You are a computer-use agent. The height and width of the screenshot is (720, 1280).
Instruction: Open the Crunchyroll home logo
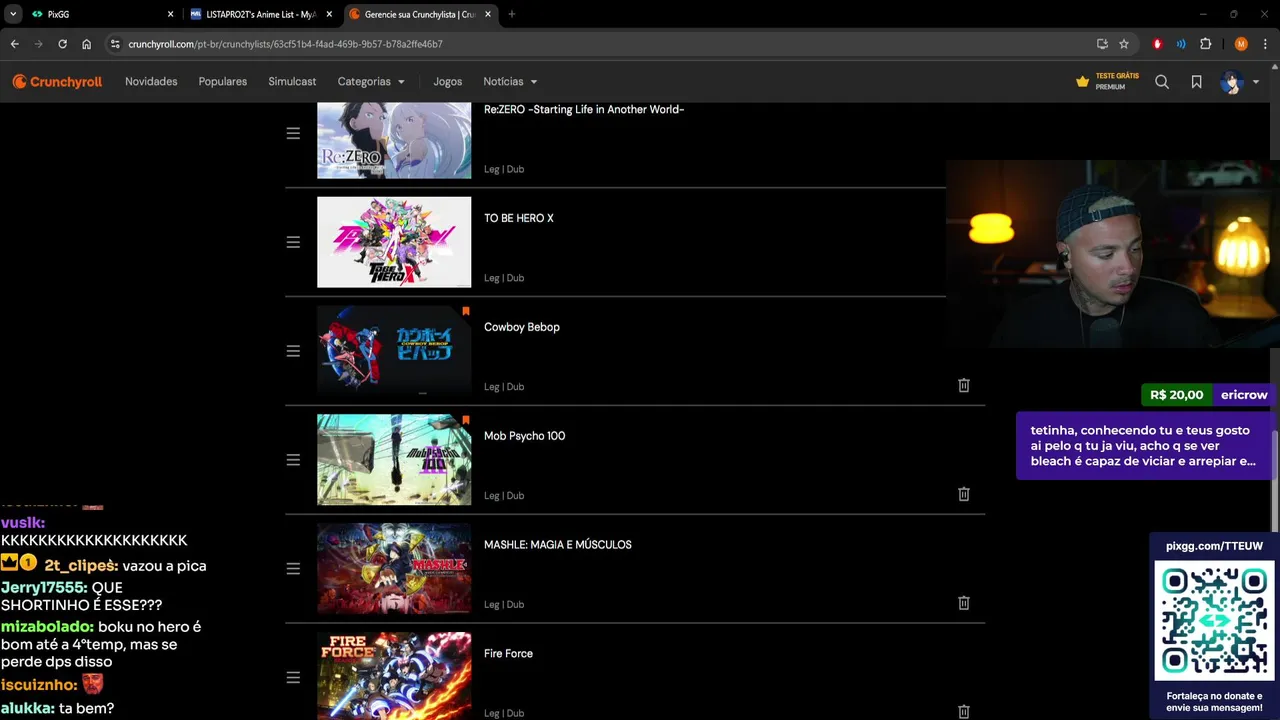click(57, 82)
